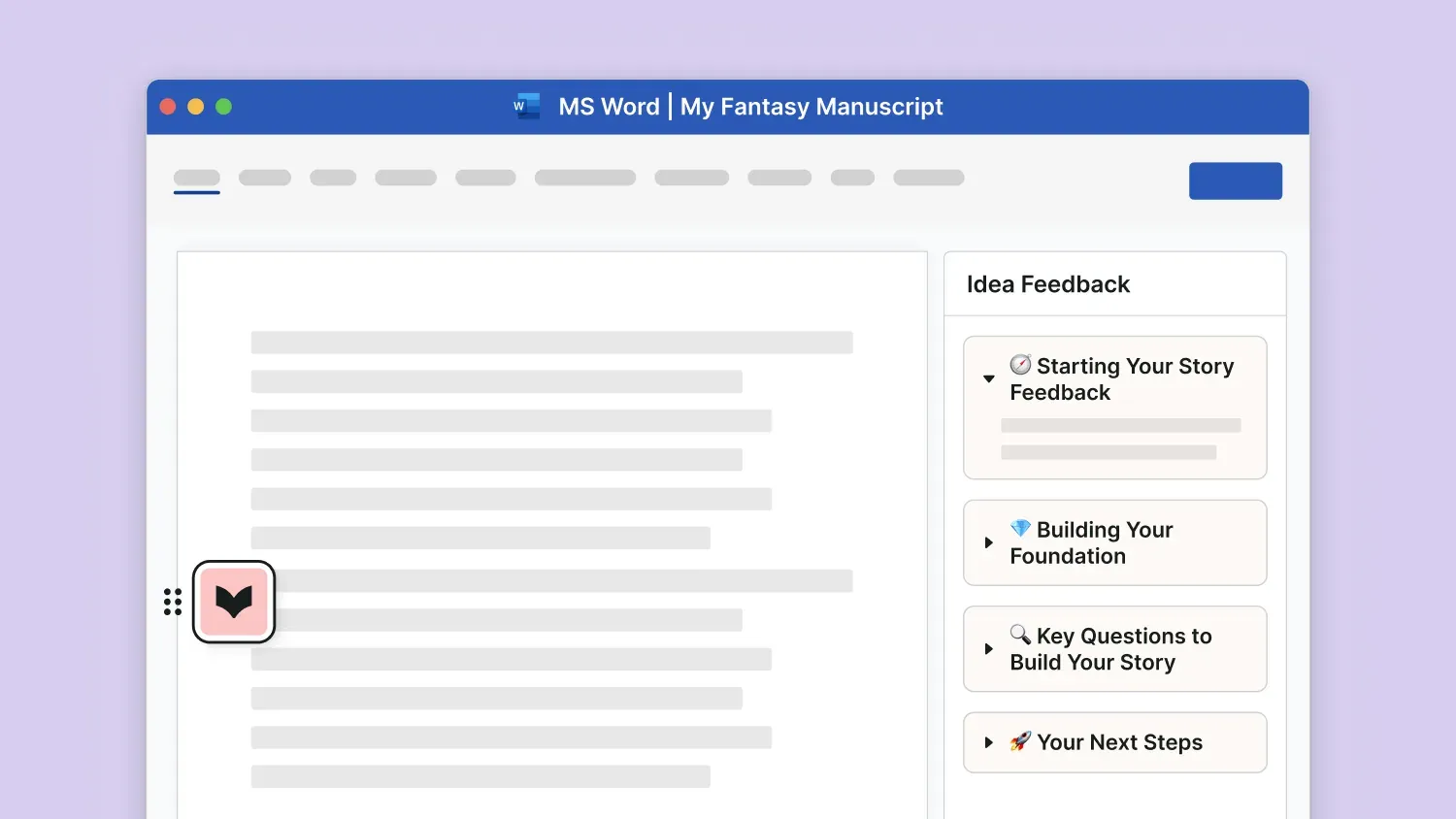The width and height of the screenshot is (1456, 819).
Task: Click the magnifying glass icon by Key Questions
Action: (x=1020, y=635)
